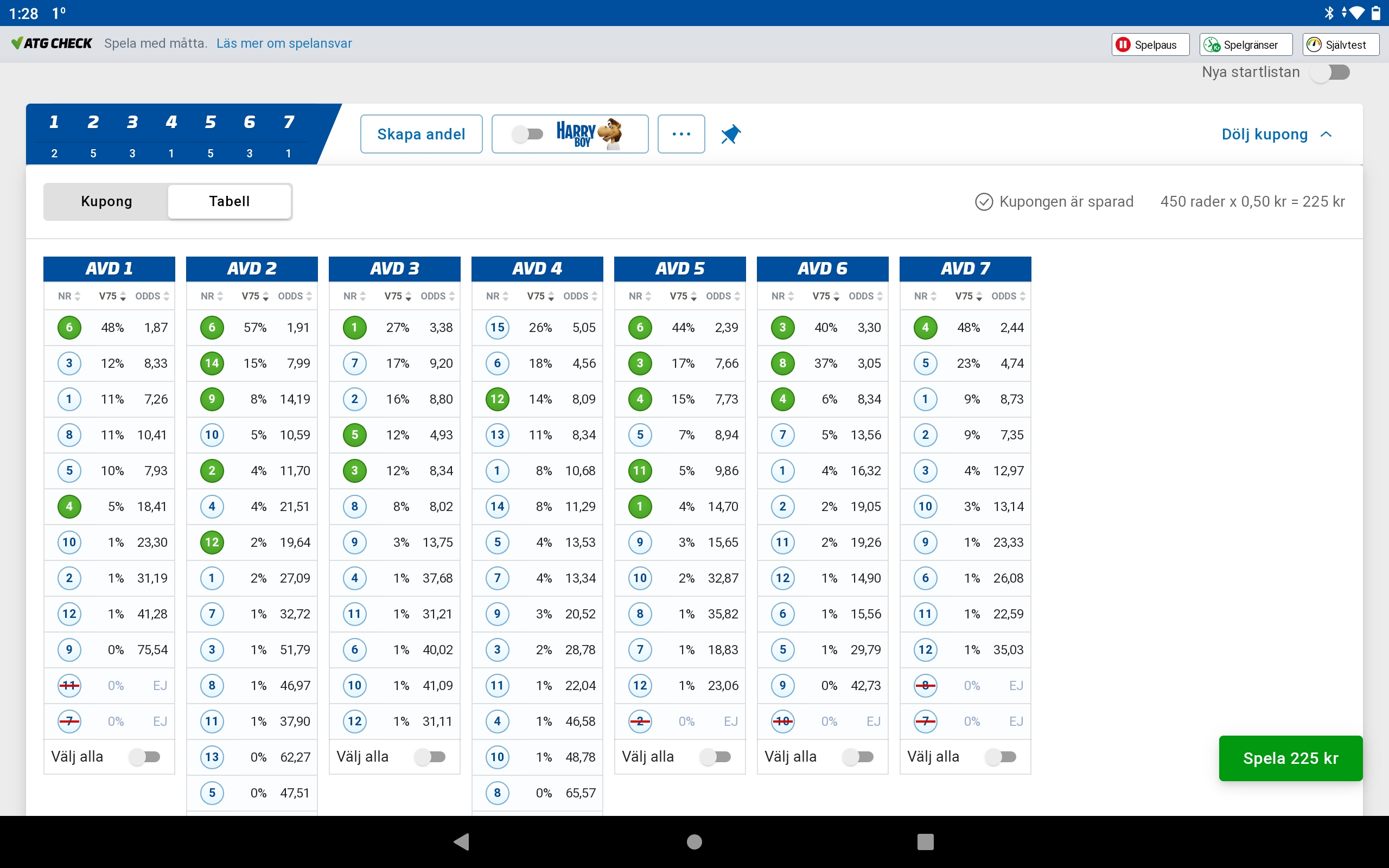Click the Spelpaus pause icon button

pyautogui.click(x=1150, y=45)
